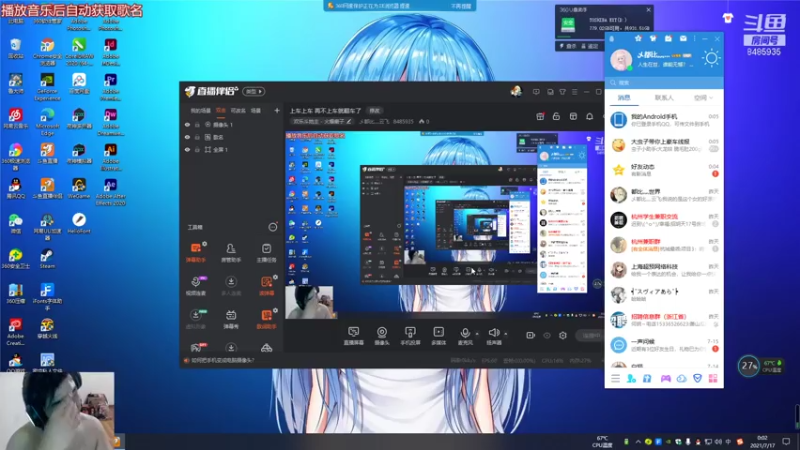The width and height of the screenshot is (800, 450).
Task: Expand the speaker options arrow
Action: coord(506,334)
